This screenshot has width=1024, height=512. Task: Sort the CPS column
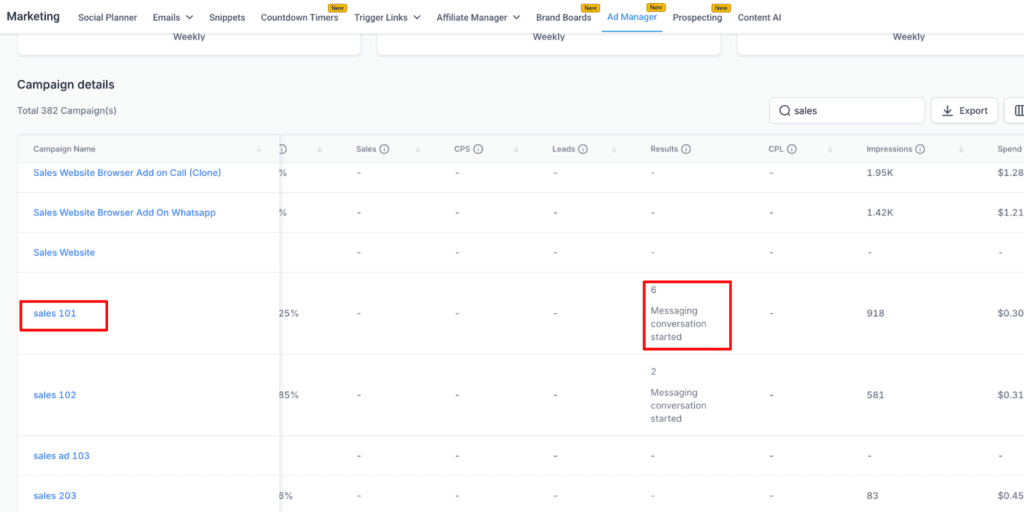point(515,150)
